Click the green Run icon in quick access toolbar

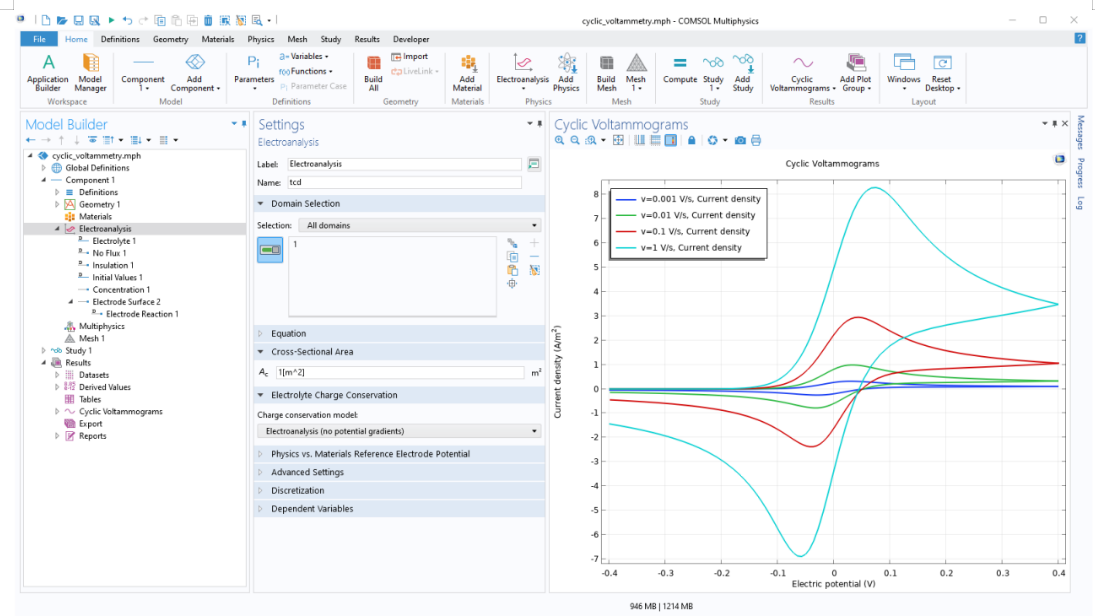coord(111,20)
